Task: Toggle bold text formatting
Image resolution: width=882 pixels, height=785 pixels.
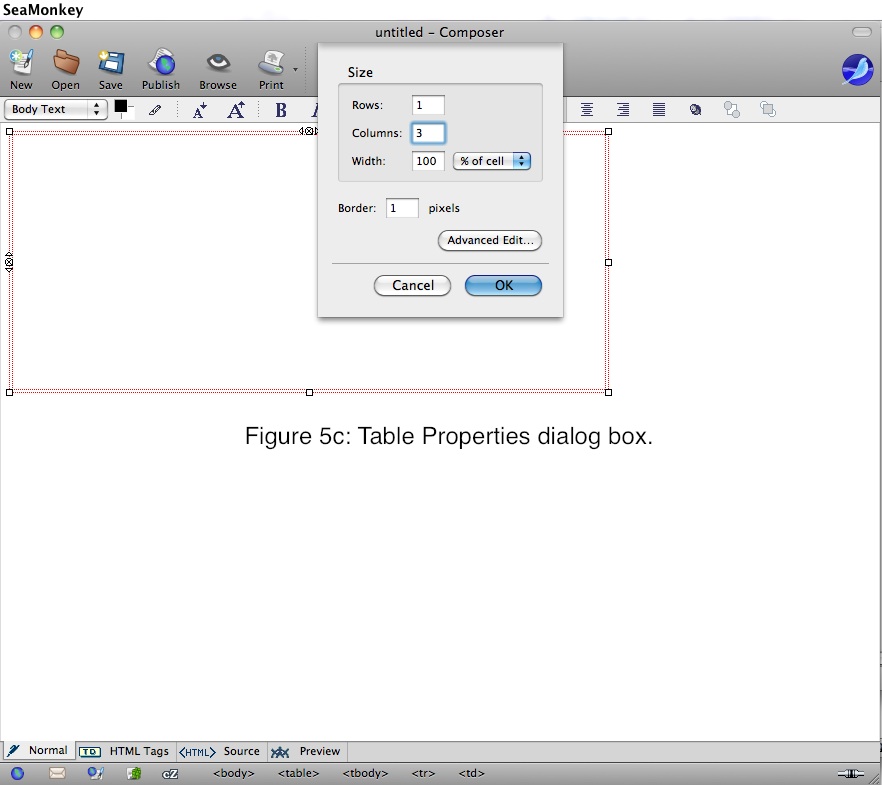Action: click(x=281, y=110)
